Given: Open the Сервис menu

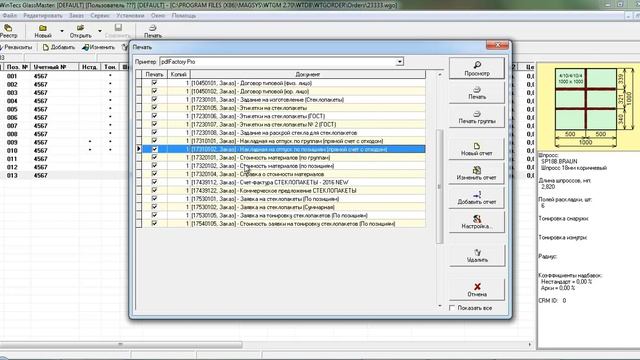Looking at the screenshot, I should click(x=100, y=16).
